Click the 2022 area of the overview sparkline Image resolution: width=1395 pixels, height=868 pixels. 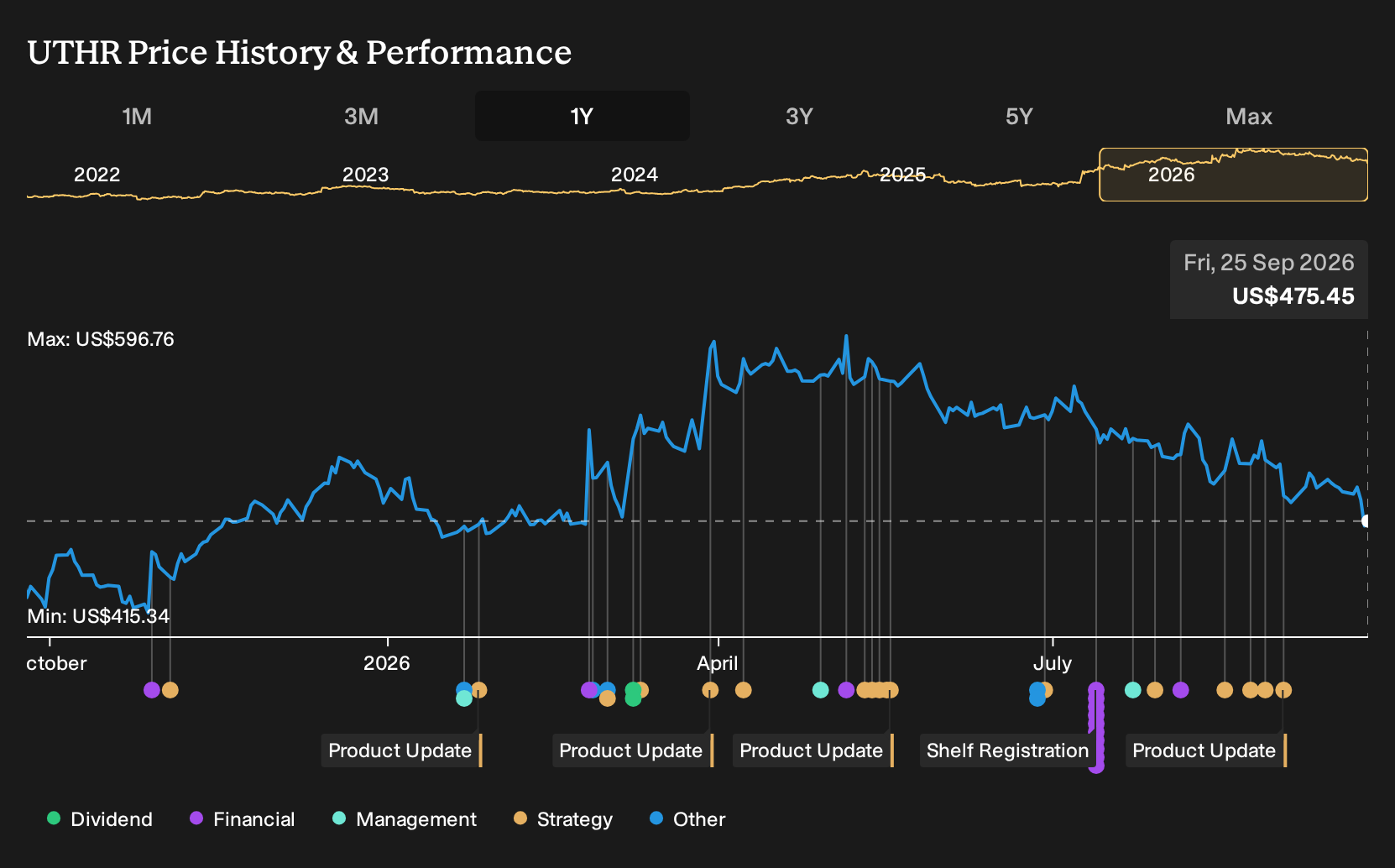tap(97, 175)
